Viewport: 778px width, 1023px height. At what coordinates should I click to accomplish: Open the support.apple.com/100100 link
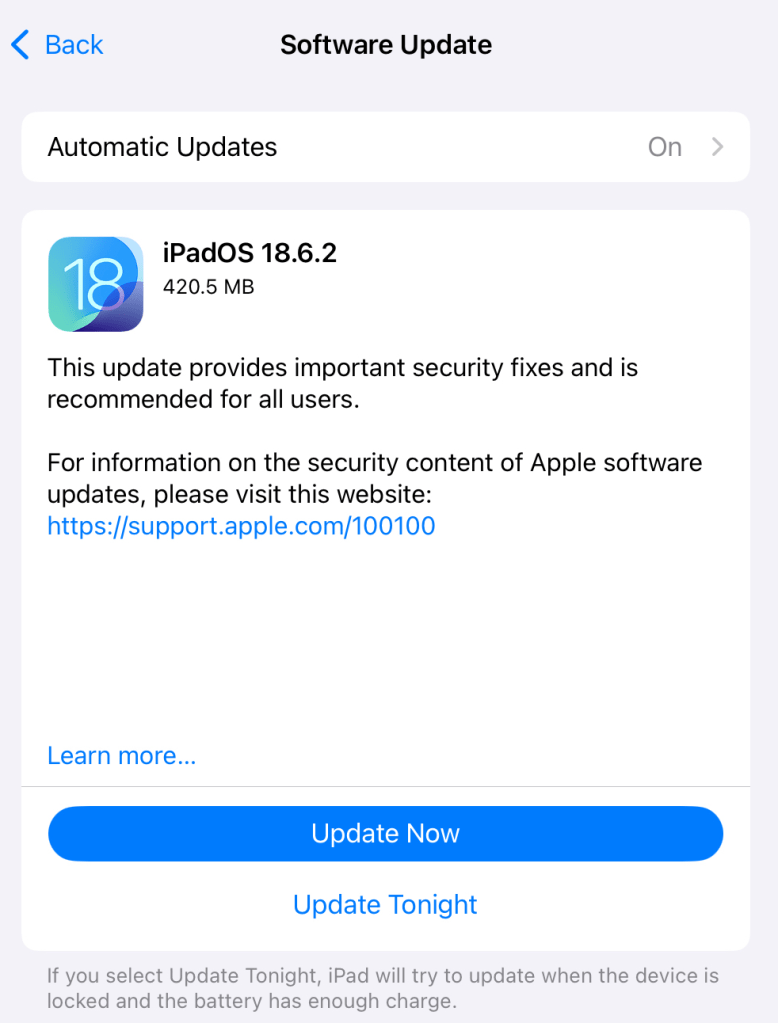(241, 526)
